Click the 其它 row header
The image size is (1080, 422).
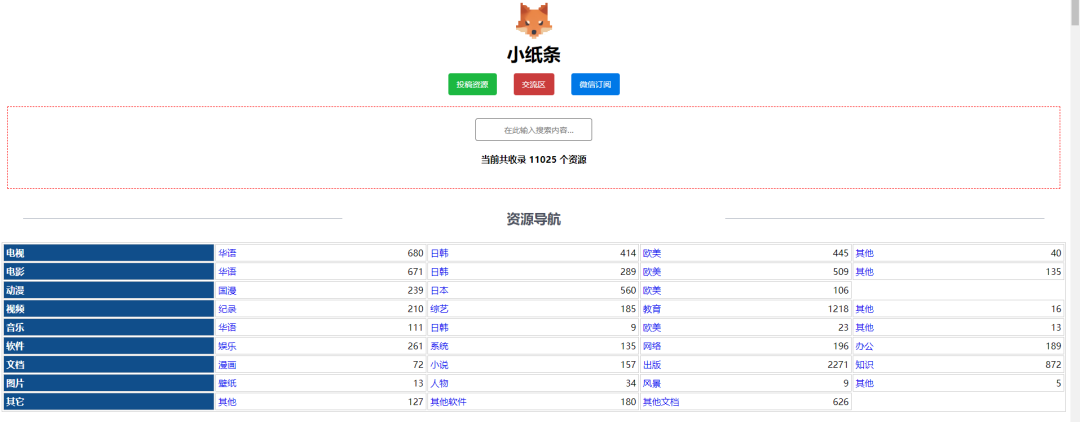click(x=109, y=401)
